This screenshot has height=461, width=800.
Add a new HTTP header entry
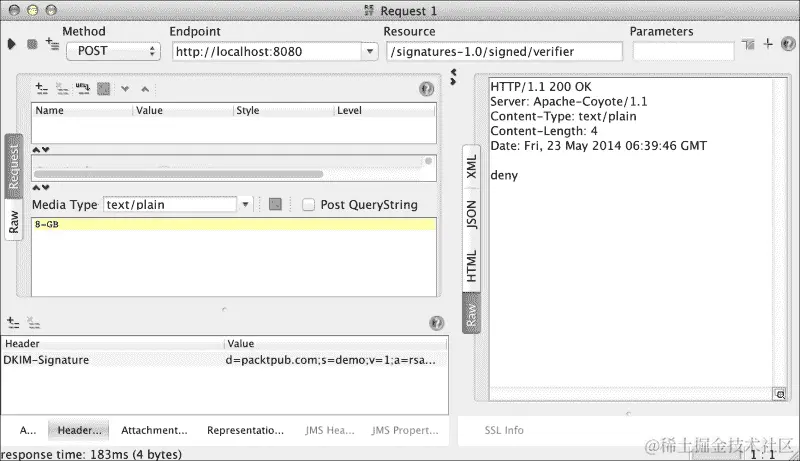(x=13, y=322)
